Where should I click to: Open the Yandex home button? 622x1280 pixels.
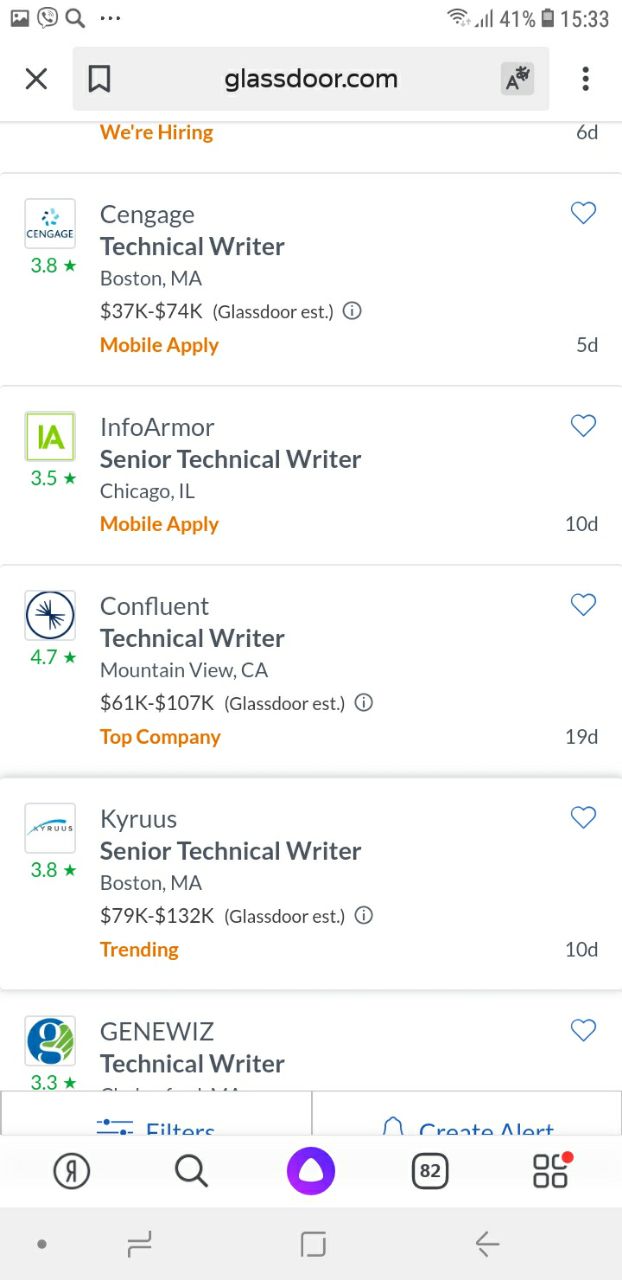point(71,1171)
